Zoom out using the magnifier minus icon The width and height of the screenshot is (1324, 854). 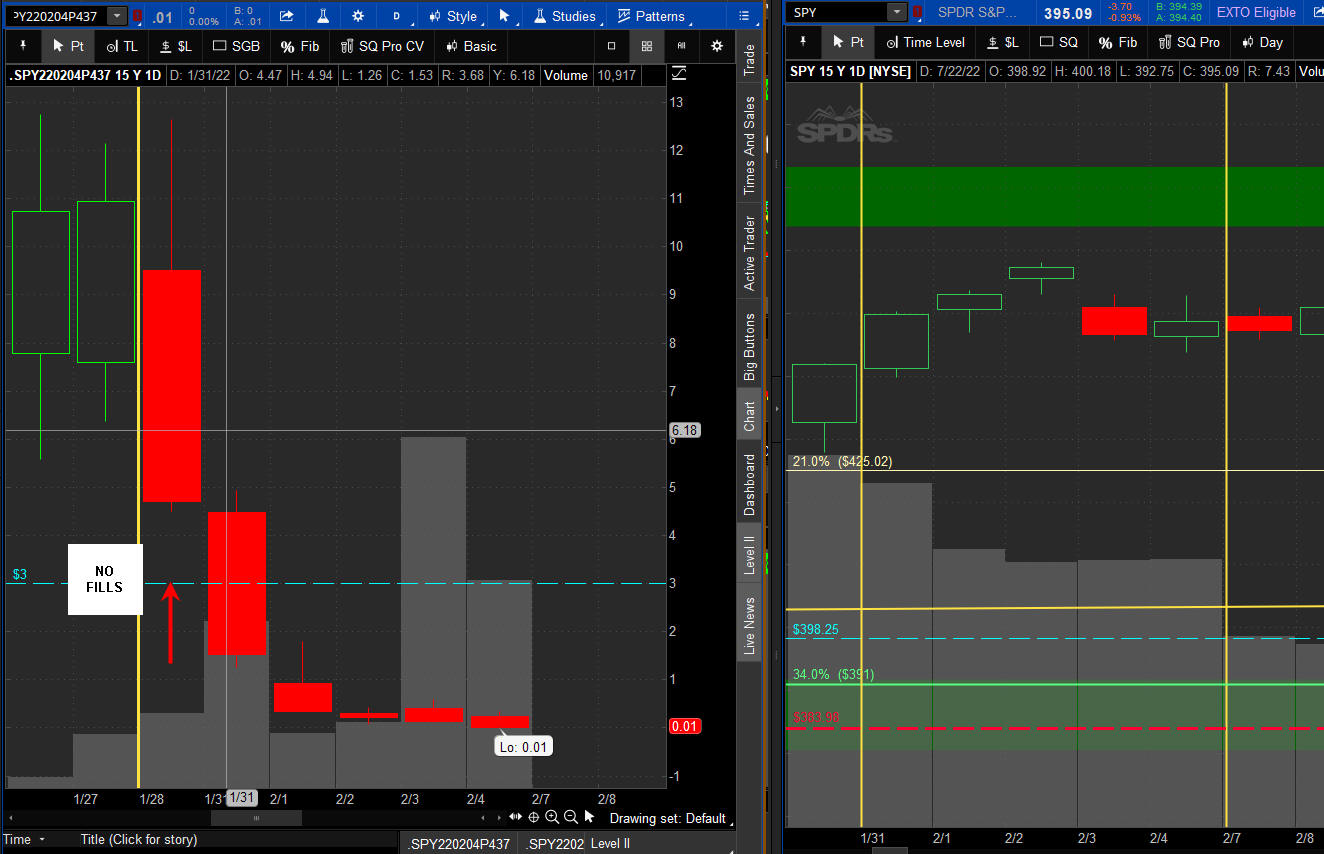(x=571, y=817)
